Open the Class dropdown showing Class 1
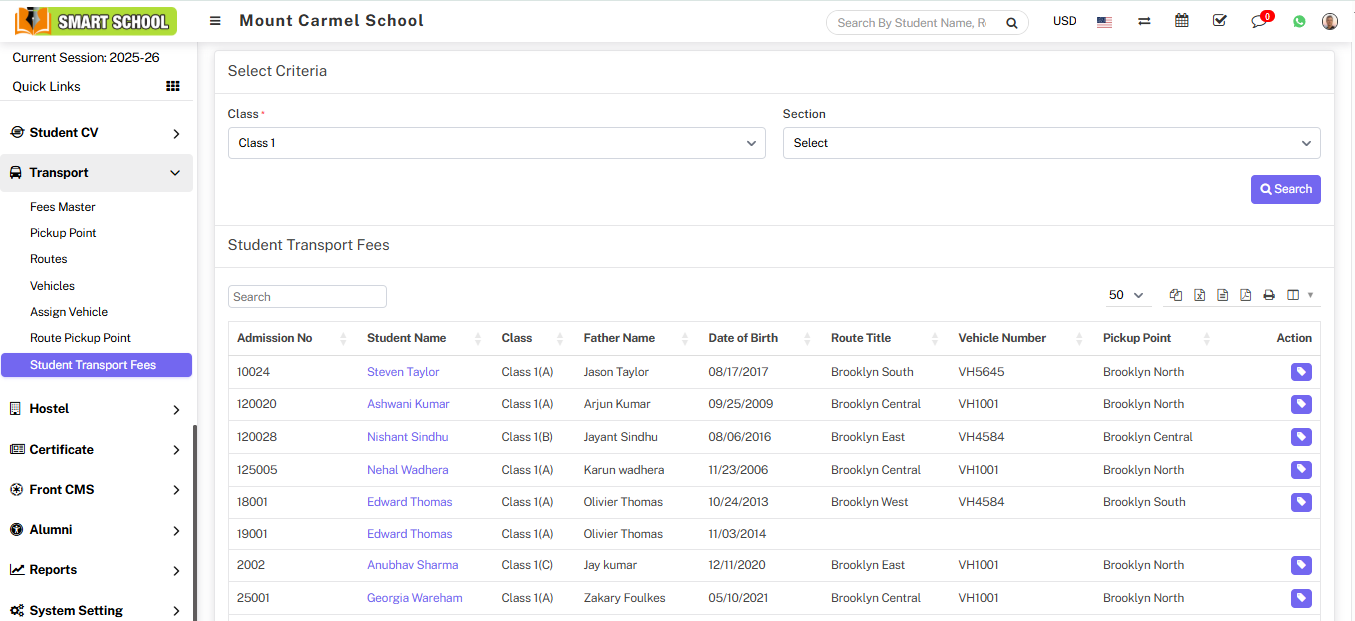The image size is (1355, 621). pyautogui.click(x=496, y=143)
